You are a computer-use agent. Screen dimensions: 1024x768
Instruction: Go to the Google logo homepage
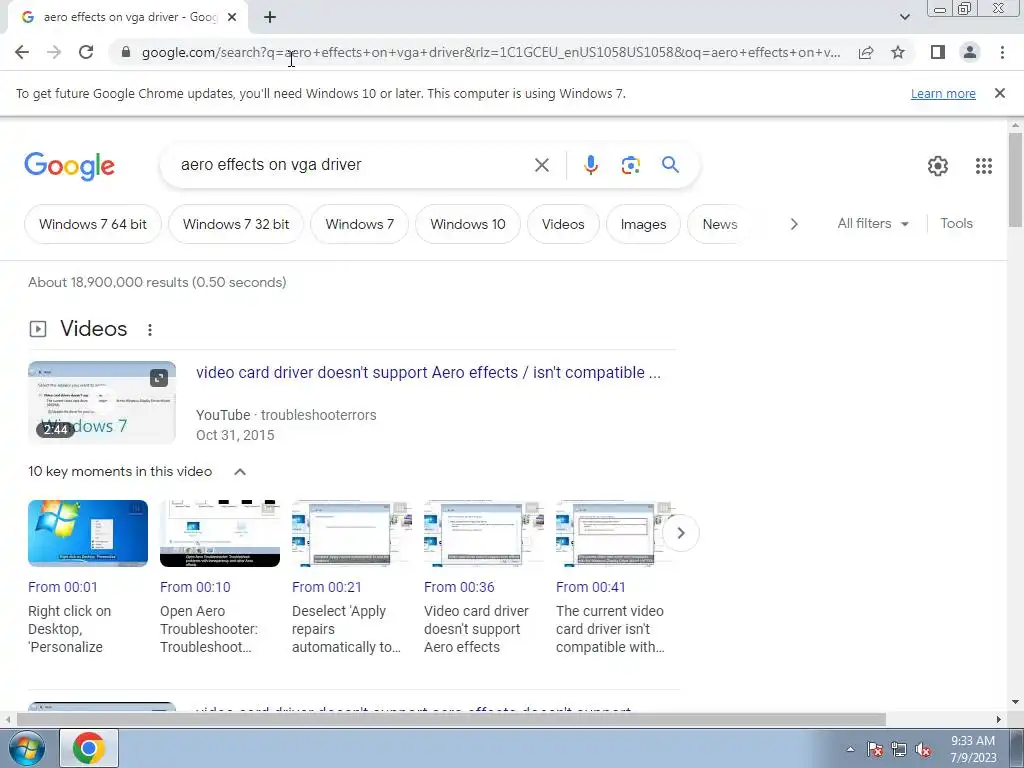point(69,166)
